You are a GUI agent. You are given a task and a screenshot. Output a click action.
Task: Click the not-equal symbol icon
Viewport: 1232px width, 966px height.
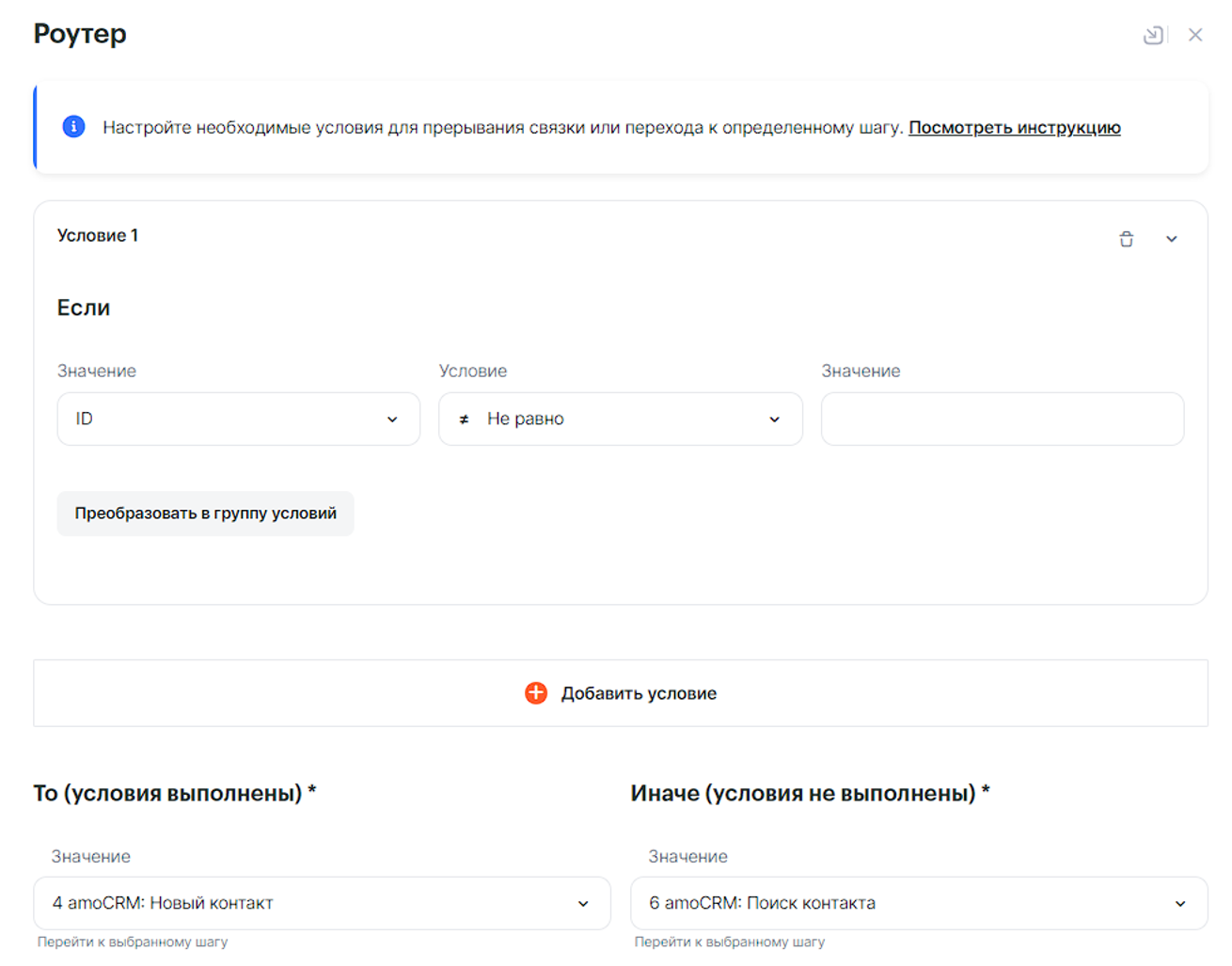[x=464, y=420]
